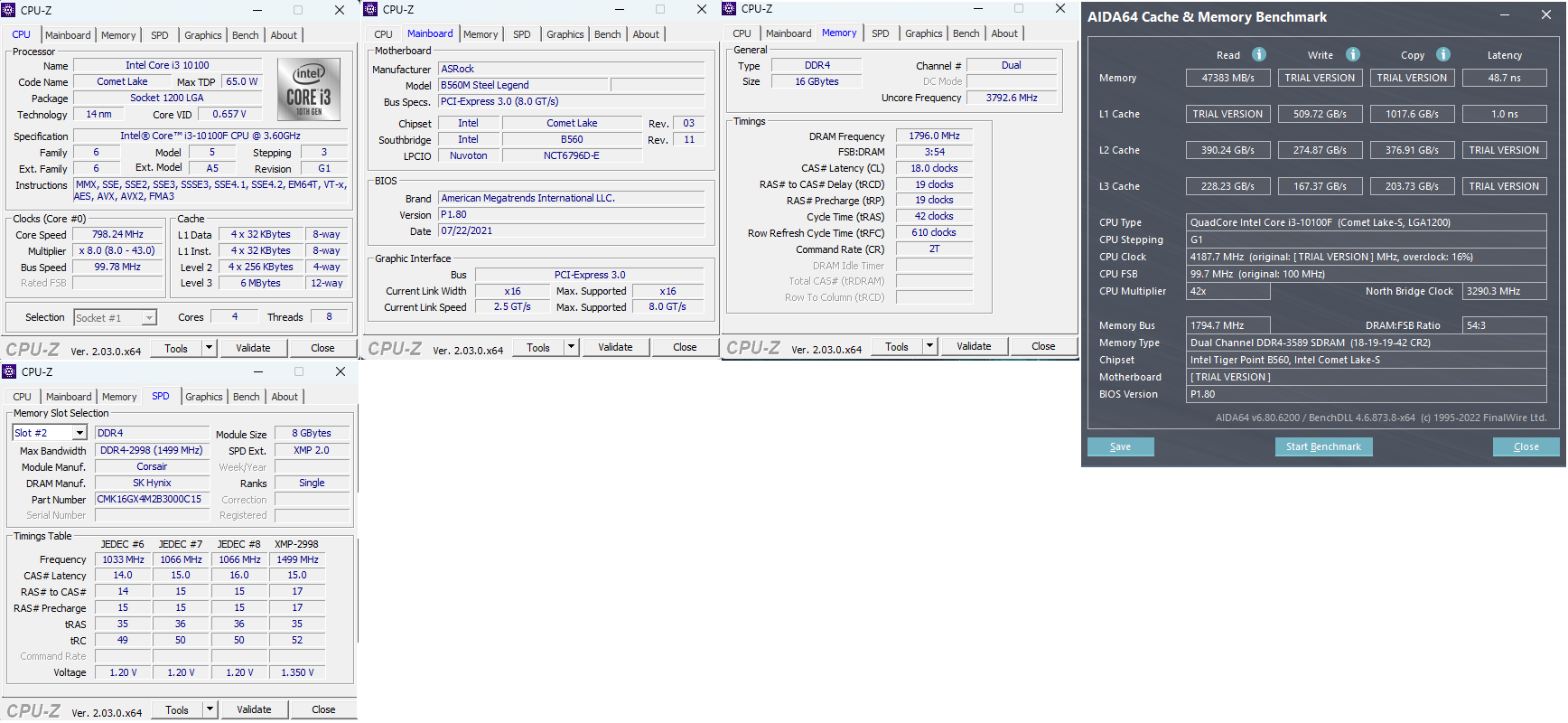1568x723 pixels.
Task: Open CPU tab in the Mainboard window
Action: coord(384,34)
